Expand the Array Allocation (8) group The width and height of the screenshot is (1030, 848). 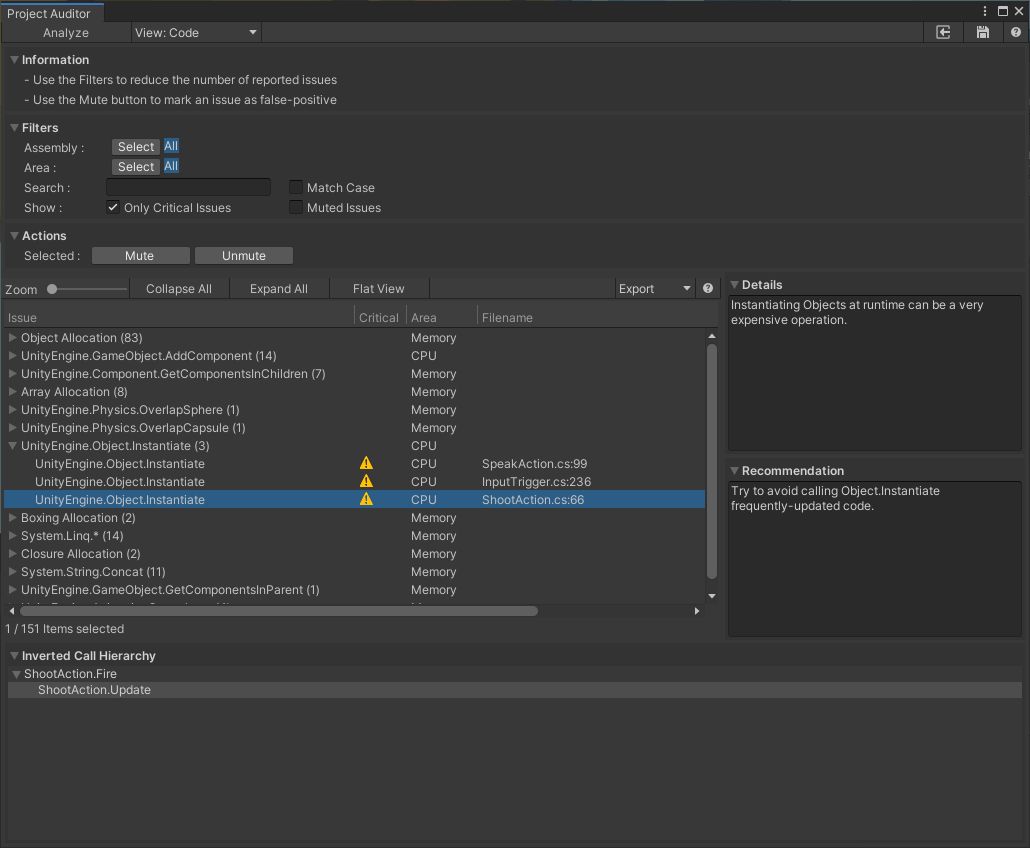click(x=12, y=391)
